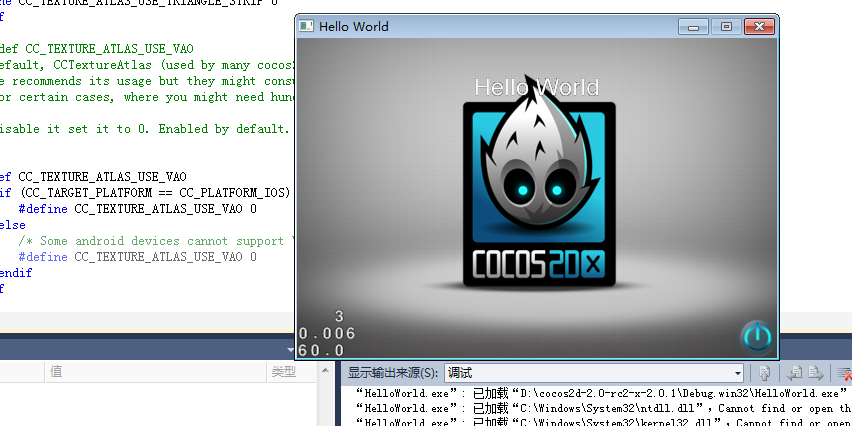Go to next message in output toolbar
The height and width of the screenshot is (426, 852).
pyautogui.click(x=815, y=373)
